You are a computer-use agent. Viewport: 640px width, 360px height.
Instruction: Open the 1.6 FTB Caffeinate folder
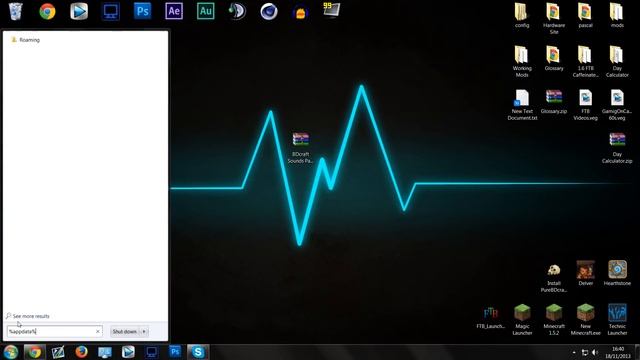click(x=585, y=62)
